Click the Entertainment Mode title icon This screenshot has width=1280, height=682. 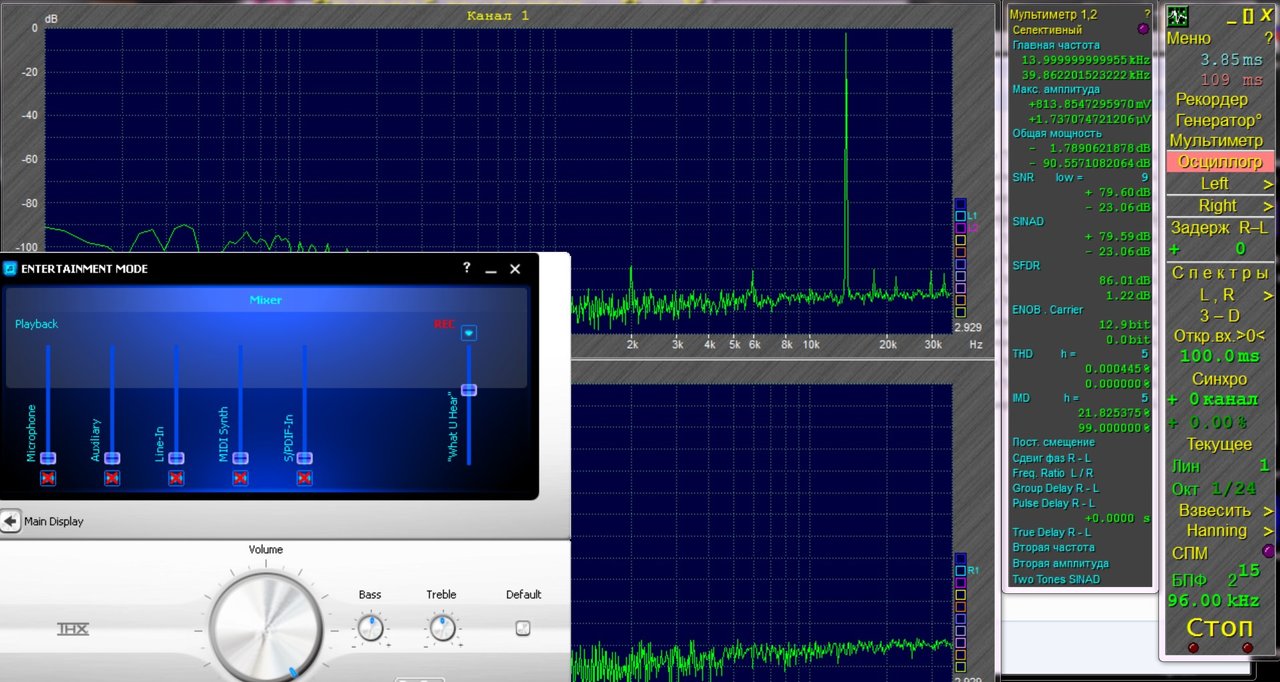coord(10,268)
